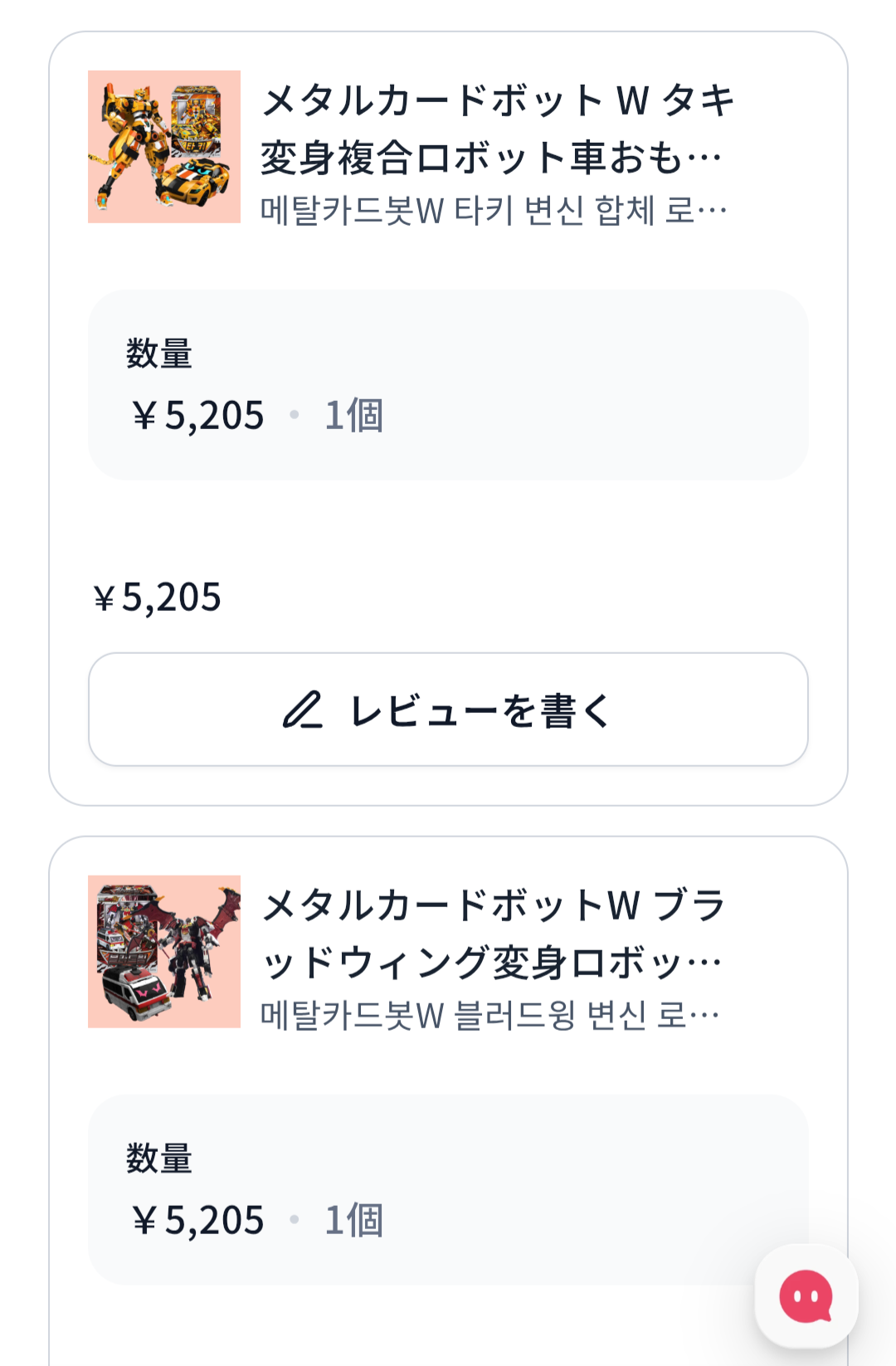Click the ¥5,205 total above the review button

point(157,598)
